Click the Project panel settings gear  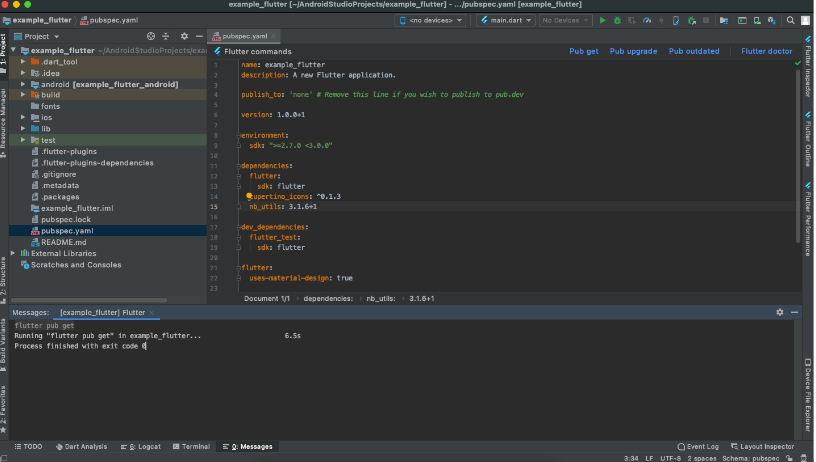coord(184,36)
